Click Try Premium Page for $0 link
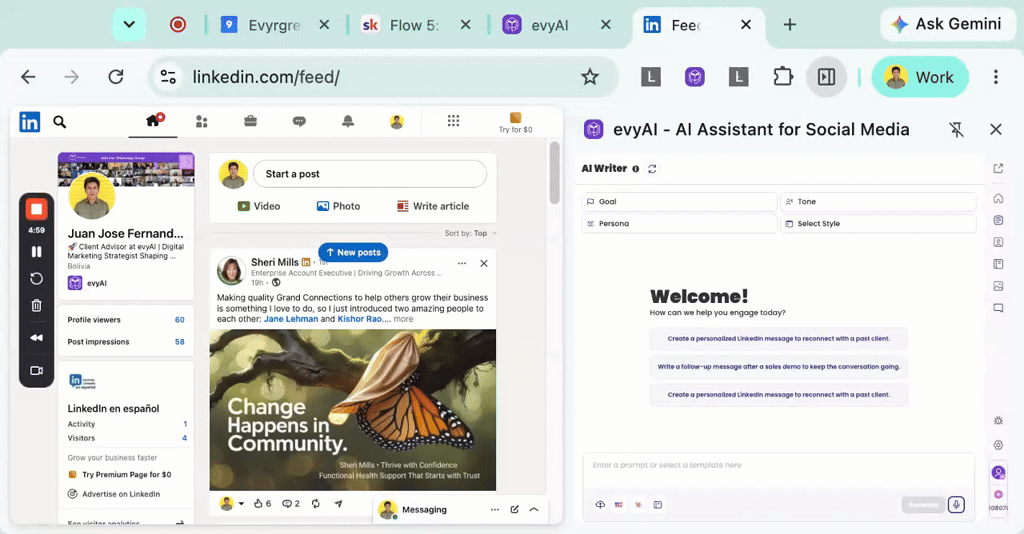Image resolution: width=1024 pixels, height=534 pixels. [x=120, y=475]
